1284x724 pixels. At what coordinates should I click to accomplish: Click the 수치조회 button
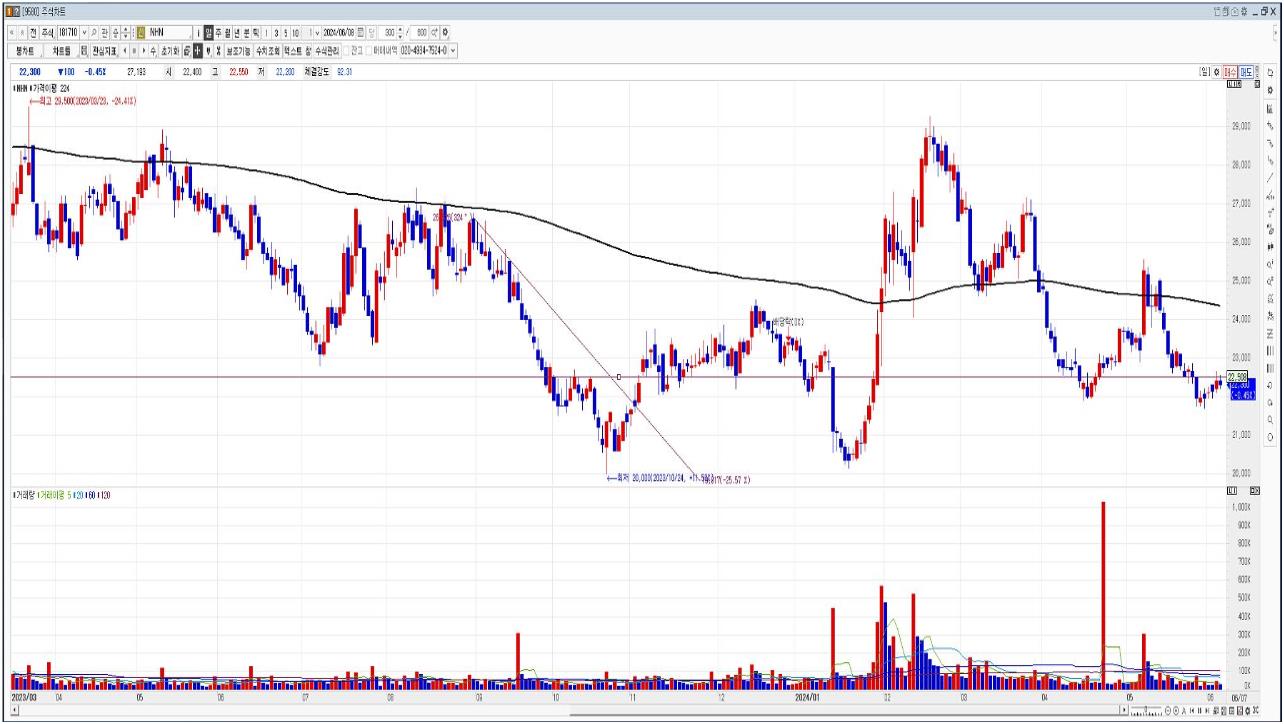point(267,50)
